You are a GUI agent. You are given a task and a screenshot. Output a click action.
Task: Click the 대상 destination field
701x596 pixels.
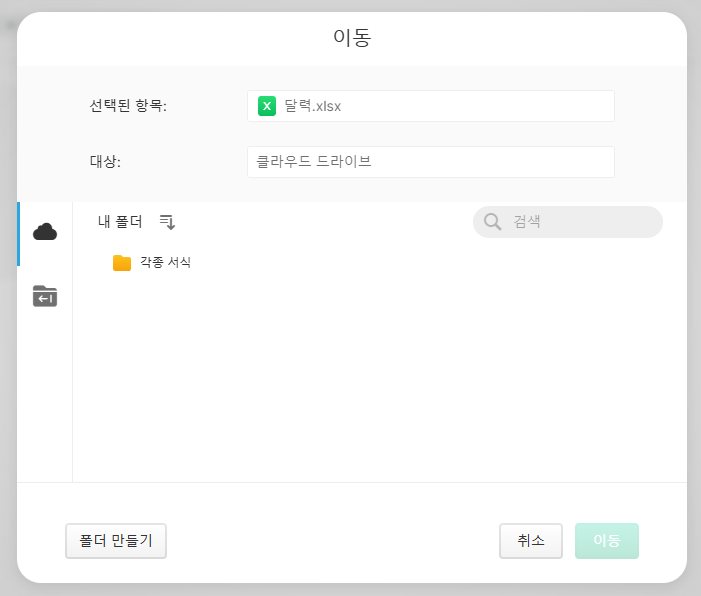pos(431,162)
